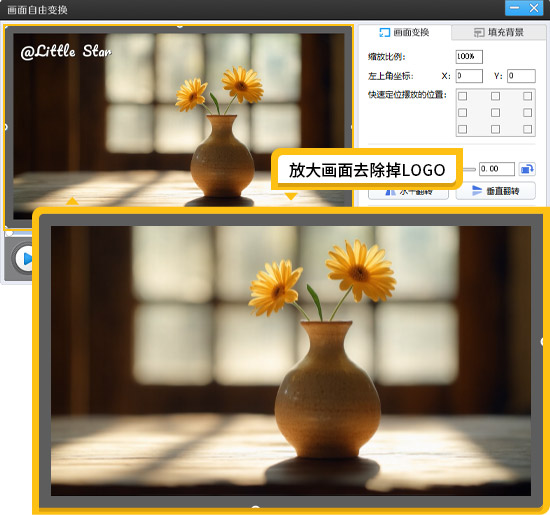The image size is (550, 515).
Task: Check the top-center quick position checkbox
Action: click(x=495, y=96)
